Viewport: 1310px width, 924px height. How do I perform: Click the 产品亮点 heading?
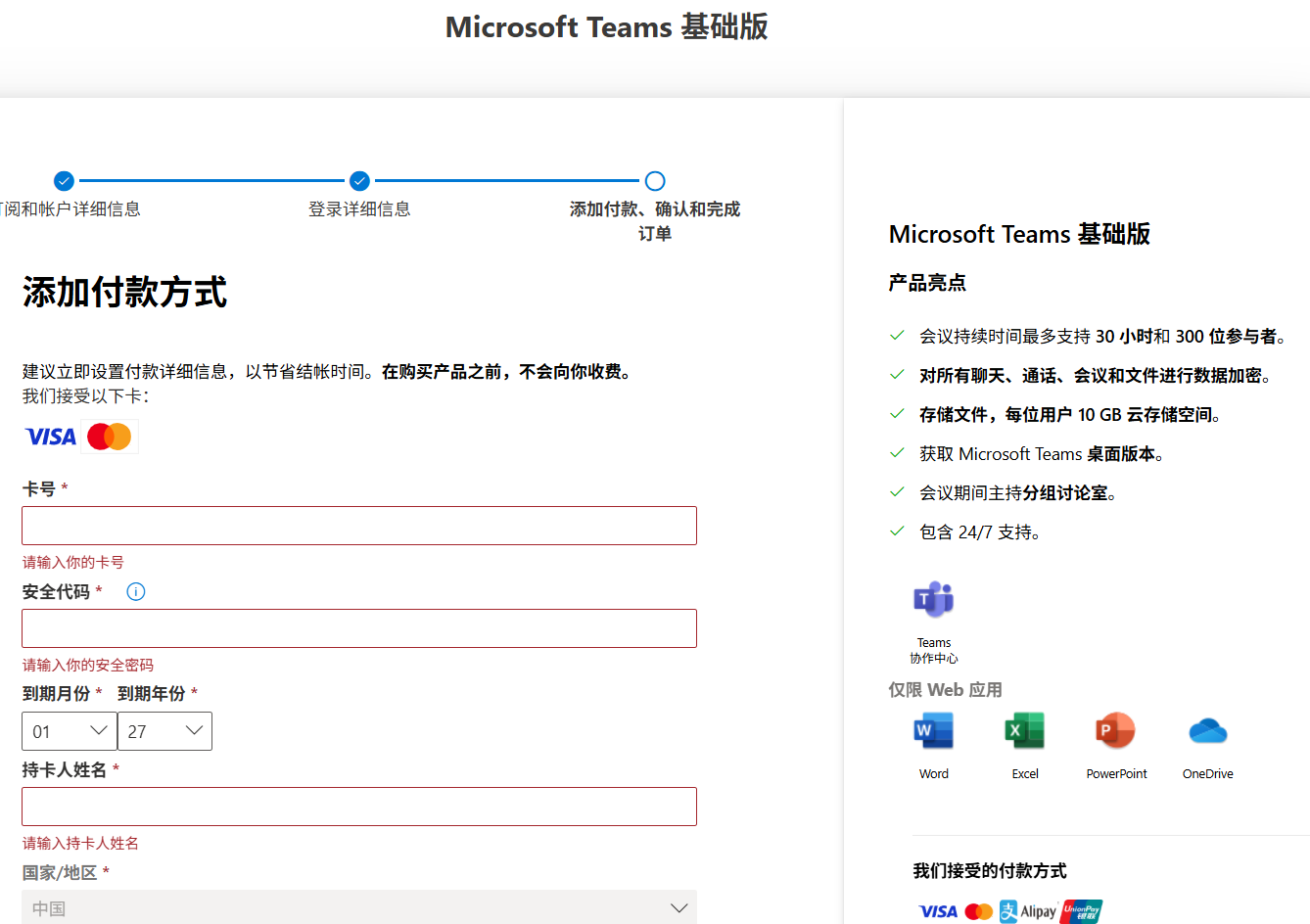point(927,283)
